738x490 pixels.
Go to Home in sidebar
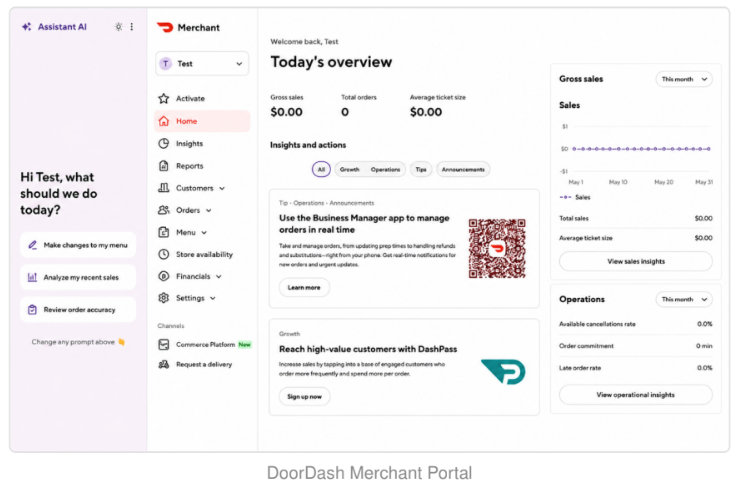pos(202,121)
